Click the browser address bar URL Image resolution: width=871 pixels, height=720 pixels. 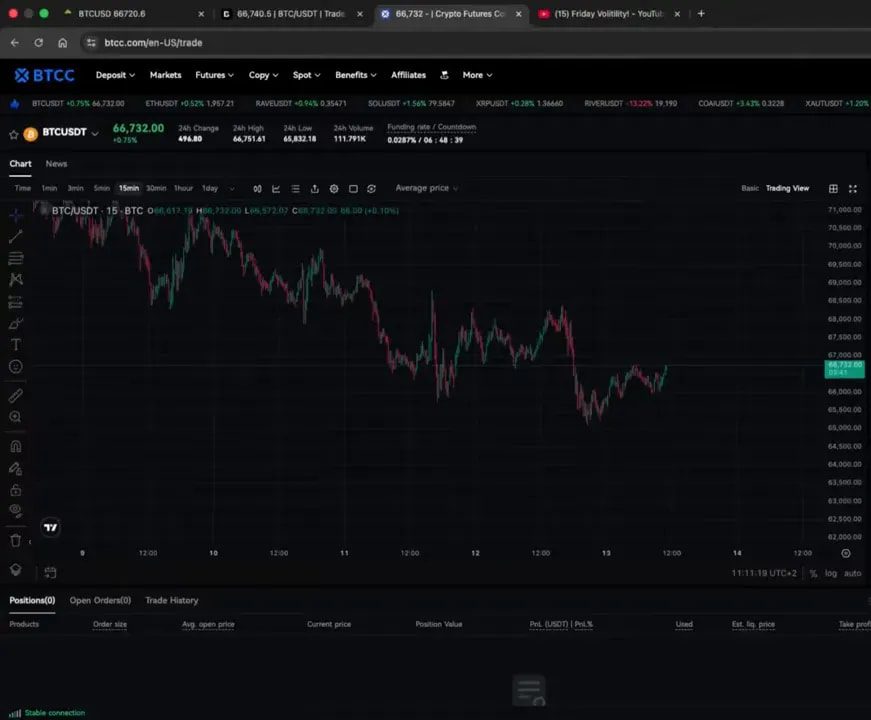[153, 43]
